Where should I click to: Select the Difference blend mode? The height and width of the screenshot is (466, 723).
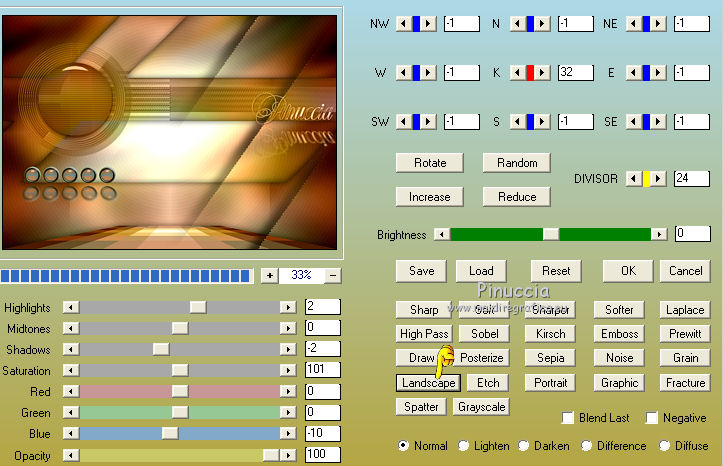(587, 446)
